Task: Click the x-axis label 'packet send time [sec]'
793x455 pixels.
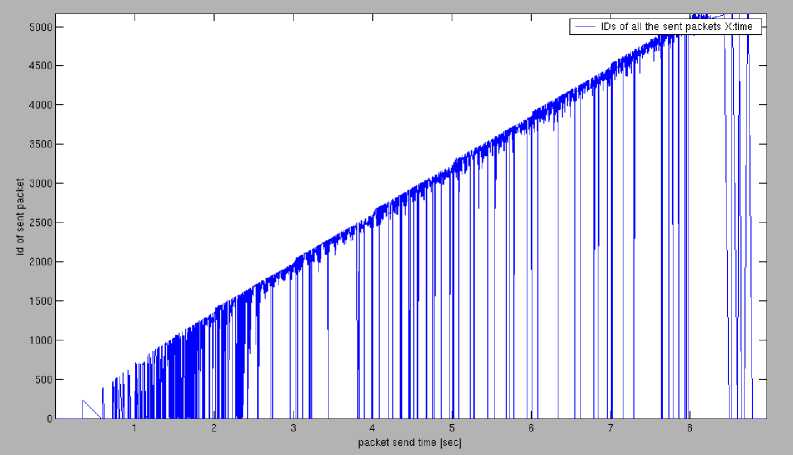Action: click(x=410, y=442)
